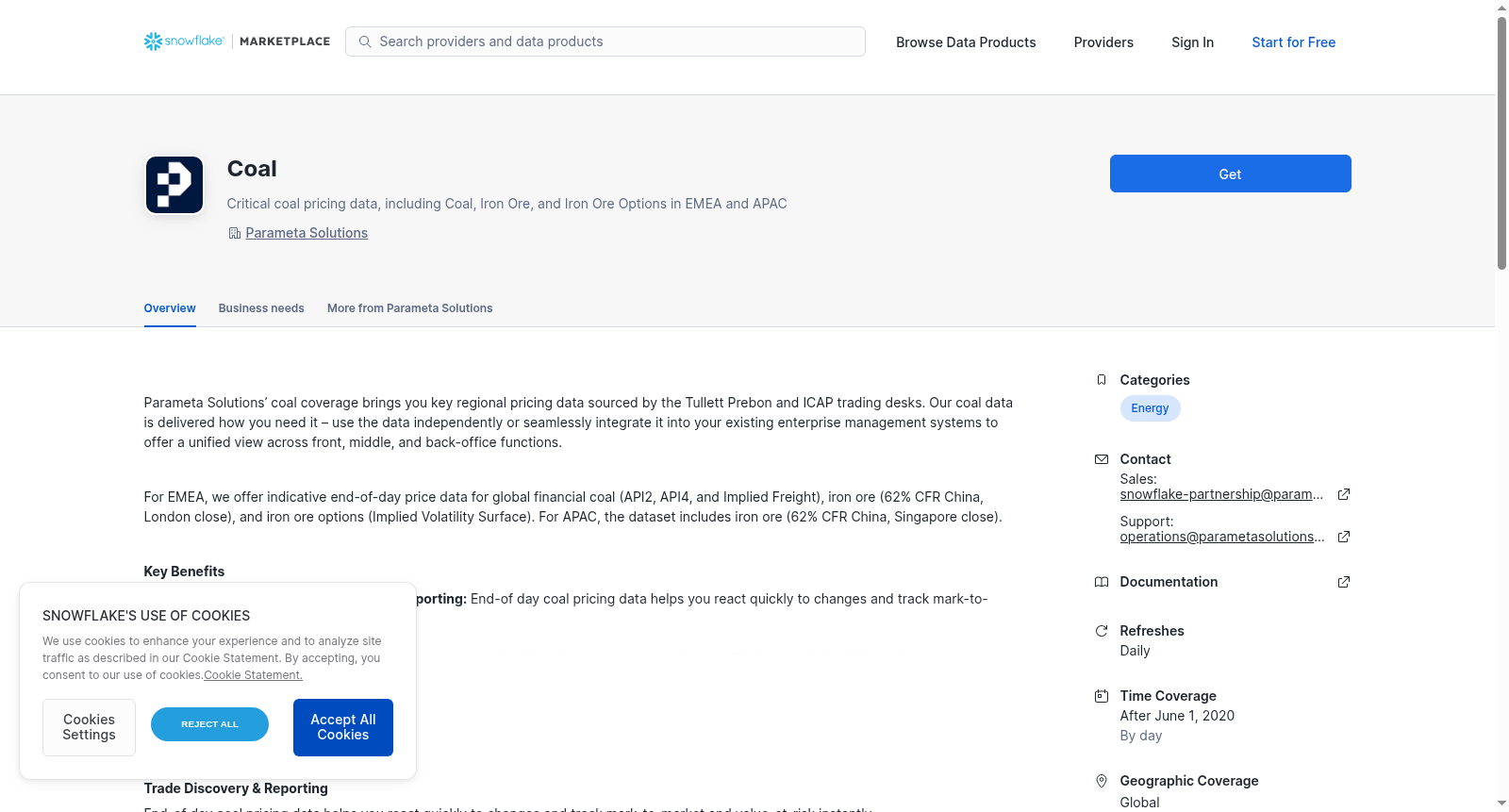Image resolution: width=1509 pixels, height=812 pixels.
Task: Click the Contact envelope icon
Action: [1102, 459]
